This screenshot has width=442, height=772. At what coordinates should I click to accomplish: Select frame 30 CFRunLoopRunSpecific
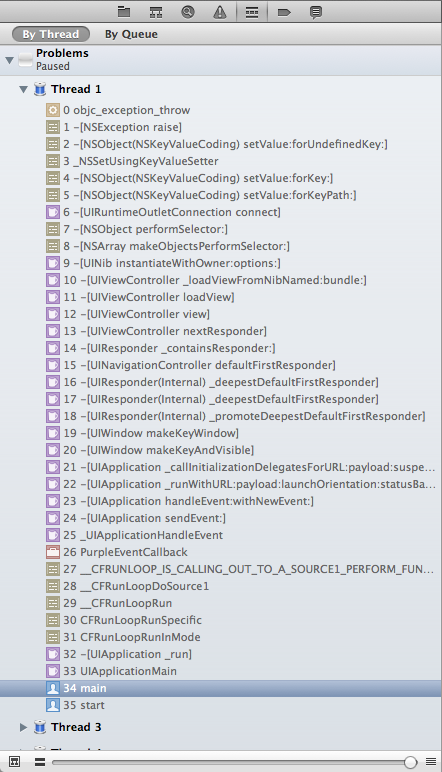click(x=221, y=620)
